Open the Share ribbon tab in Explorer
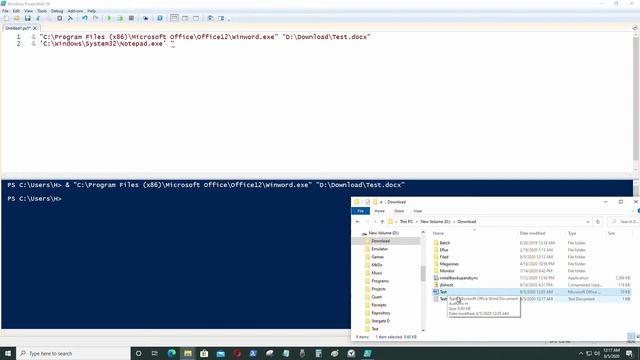Image resolution: width=640 pixels, height=360 pixels. pos(399,211)
